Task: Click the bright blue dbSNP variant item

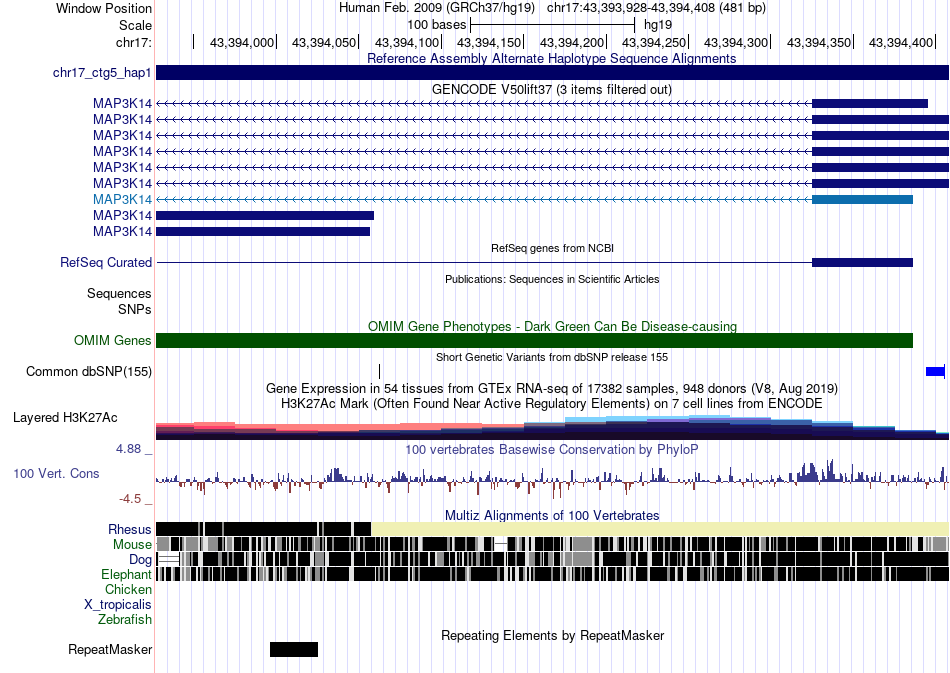Action: tap(935, 371)
